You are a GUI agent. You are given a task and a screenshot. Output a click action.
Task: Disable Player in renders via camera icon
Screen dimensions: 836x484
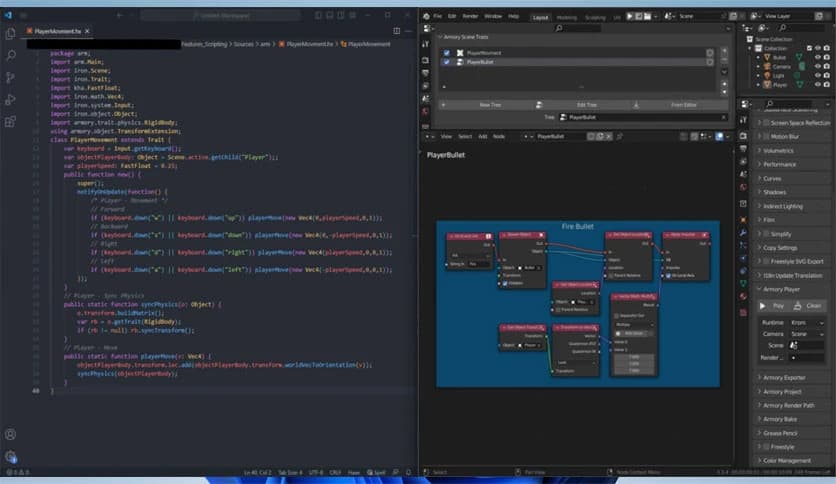[x=826, y=85]
